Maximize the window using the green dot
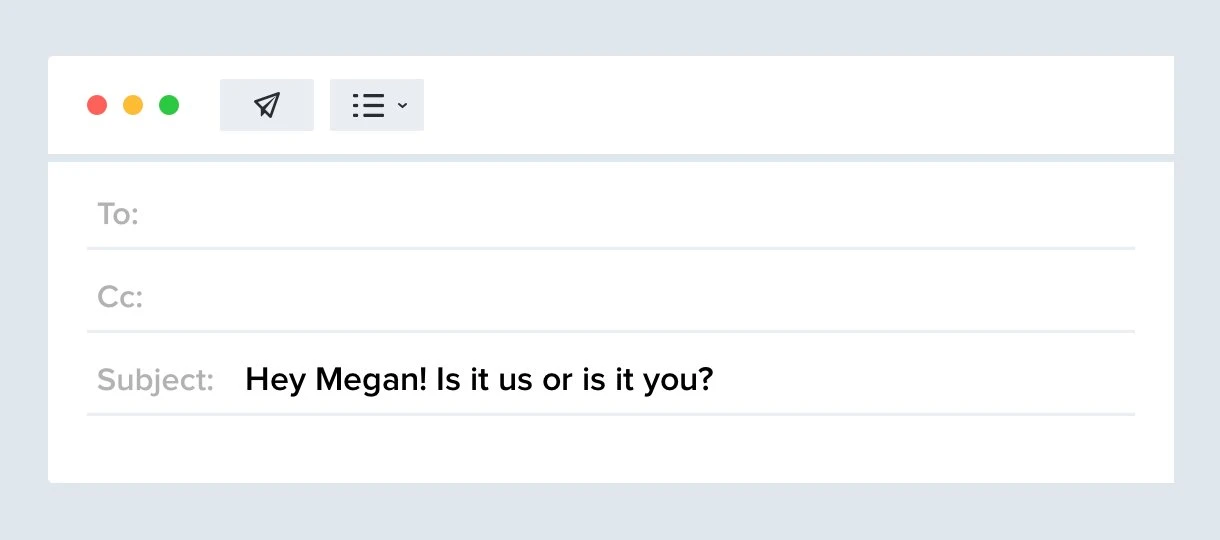This screenshot has height=540, width=1220. [169, 105]
